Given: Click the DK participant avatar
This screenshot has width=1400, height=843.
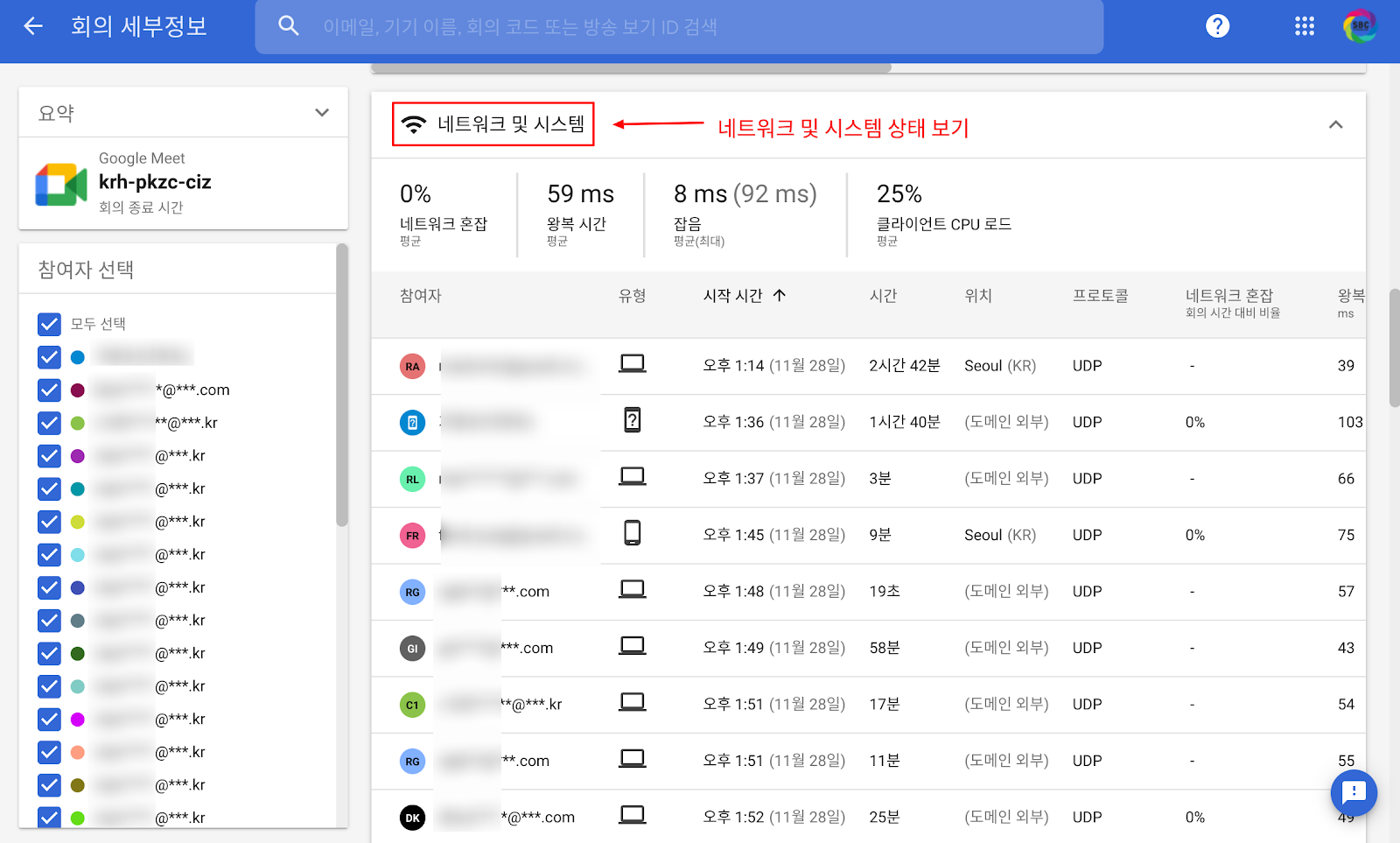Looking at the screenshot, I should (x=412, y=818).
